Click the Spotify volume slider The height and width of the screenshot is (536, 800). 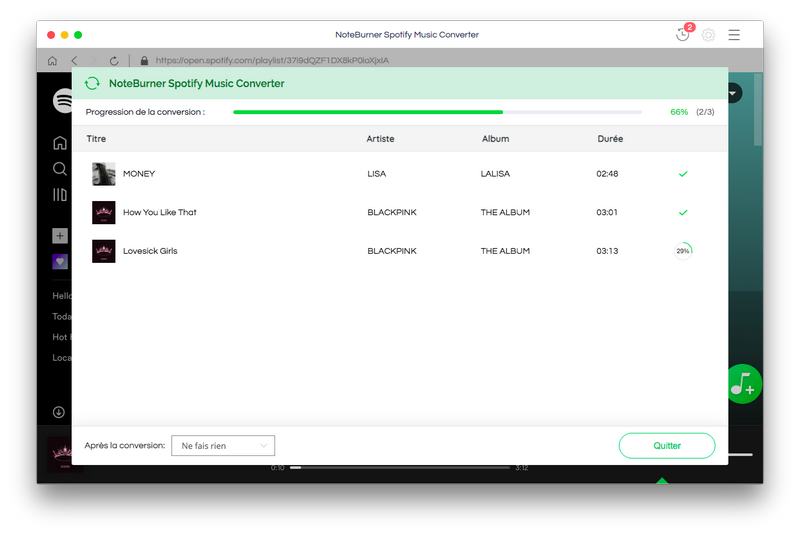[x=740, y=454]
